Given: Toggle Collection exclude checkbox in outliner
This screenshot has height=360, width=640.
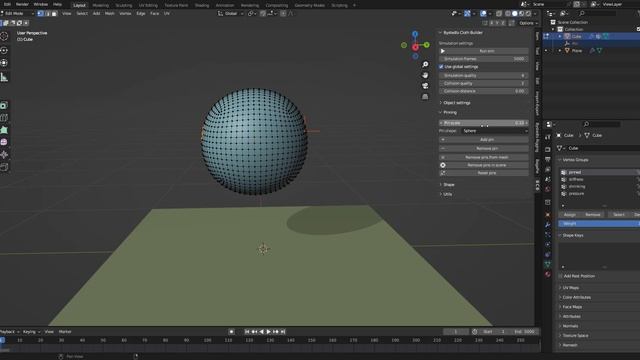Looking at the screenshot, I should pos(638,29).
